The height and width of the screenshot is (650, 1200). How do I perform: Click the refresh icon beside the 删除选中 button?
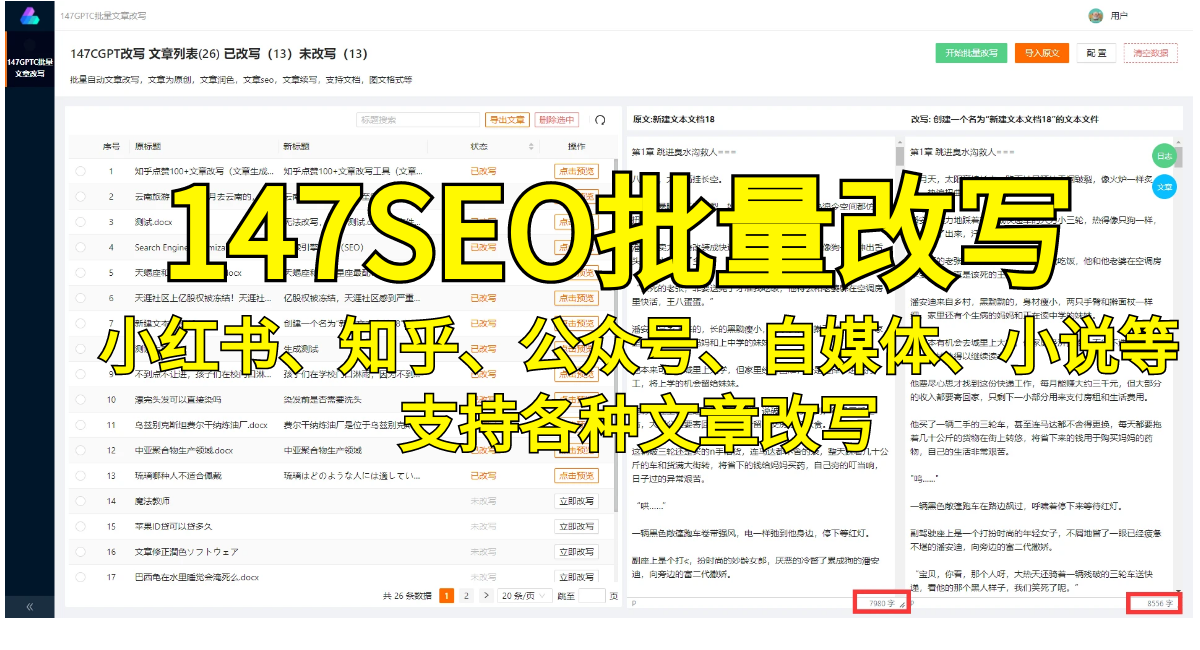pyautogui.click(x=598, y=118)
